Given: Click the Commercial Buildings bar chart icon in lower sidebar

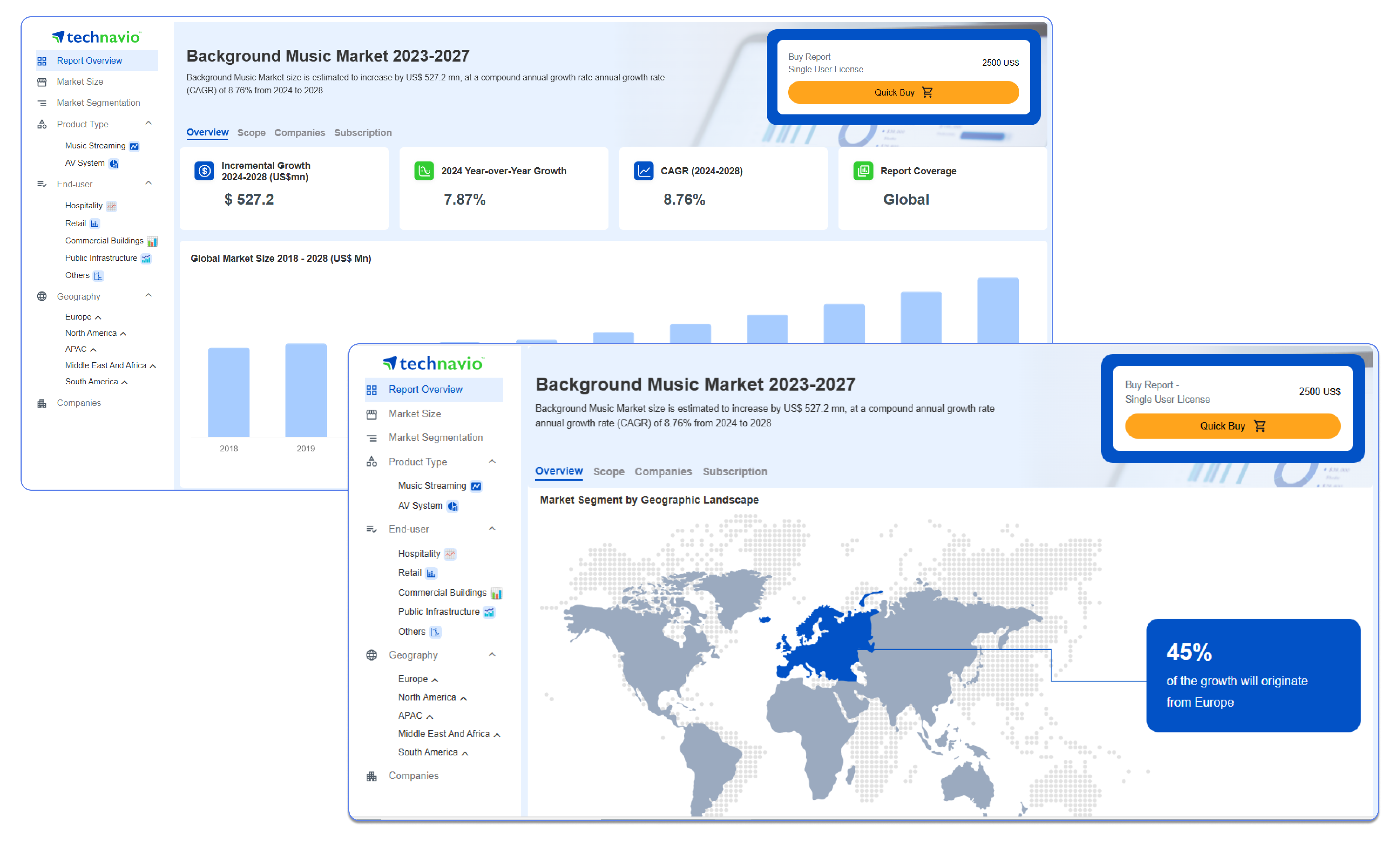Looking at the screenshot, I should point(496,593).
